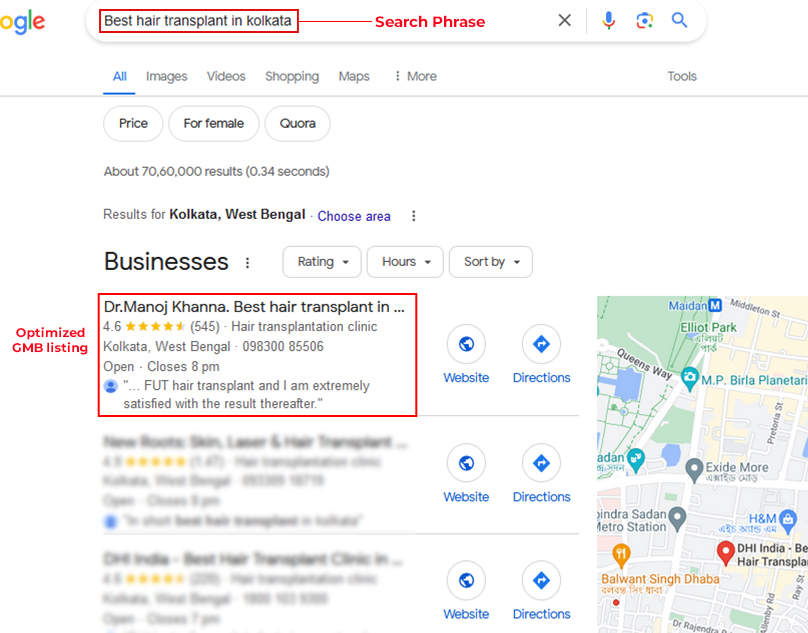Open the Sort by dropdown
Viewport: 808px width, 633px height.
coord(491,262)
